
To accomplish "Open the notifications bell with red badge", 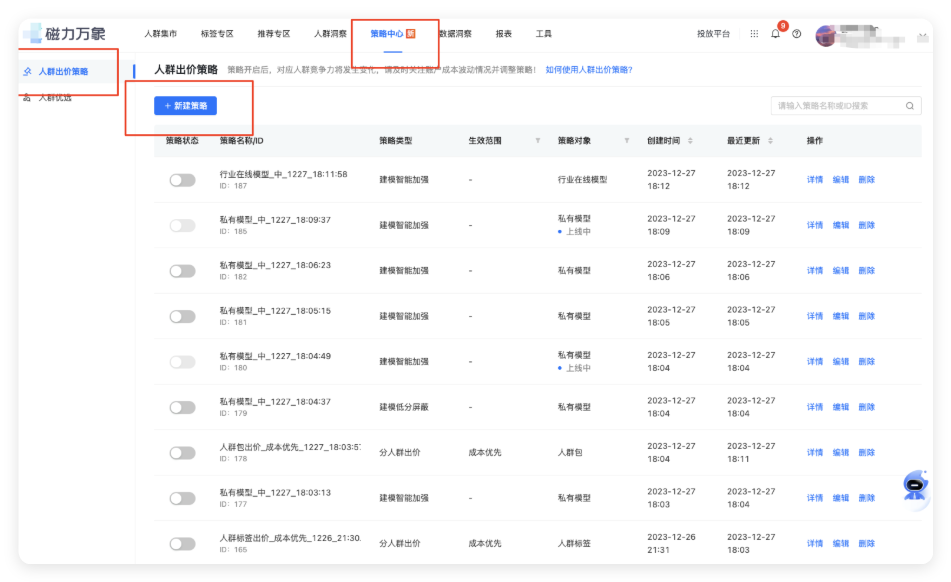I will tap(775, 32).
